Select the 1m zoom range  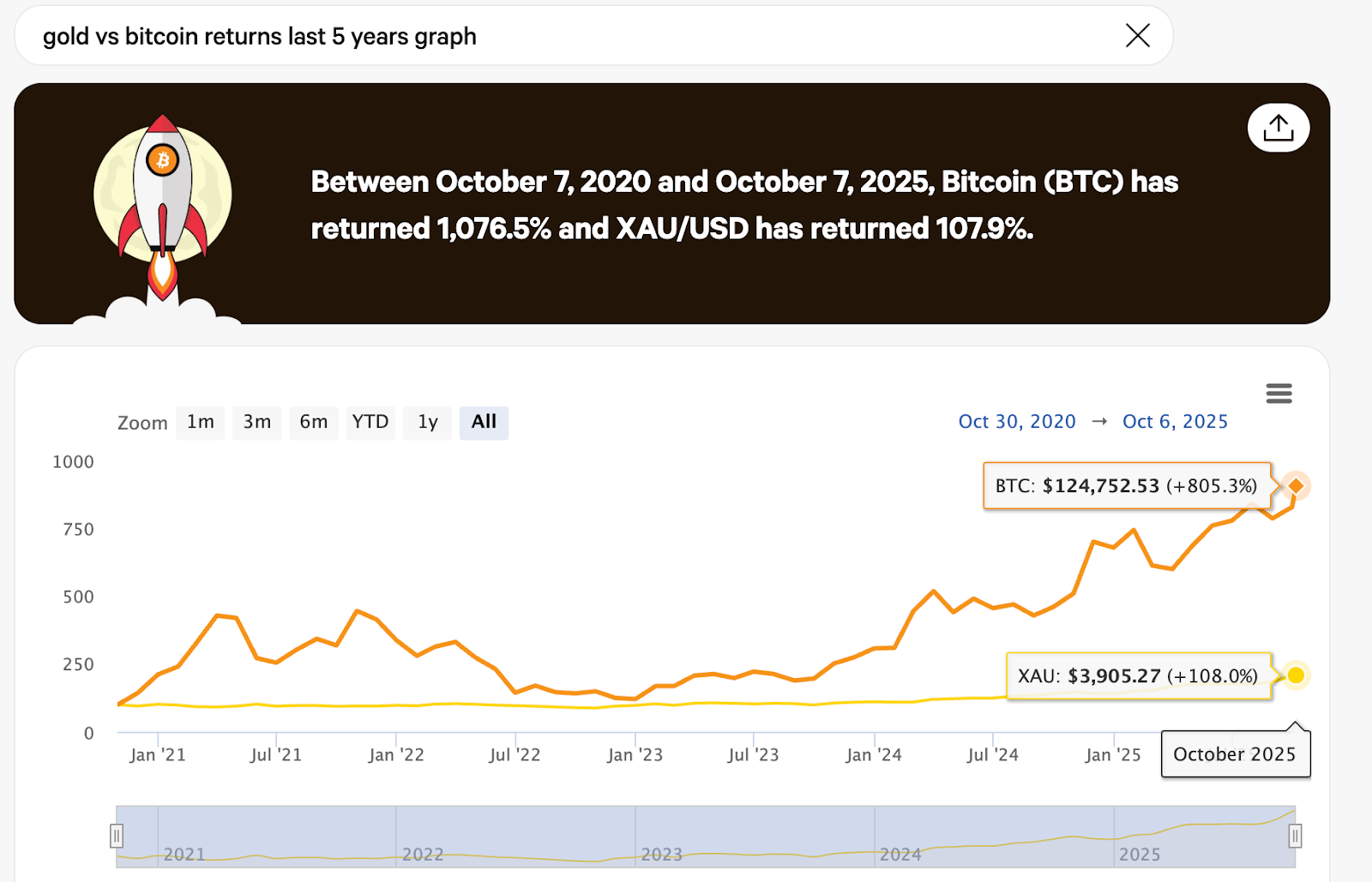(201, 423)
